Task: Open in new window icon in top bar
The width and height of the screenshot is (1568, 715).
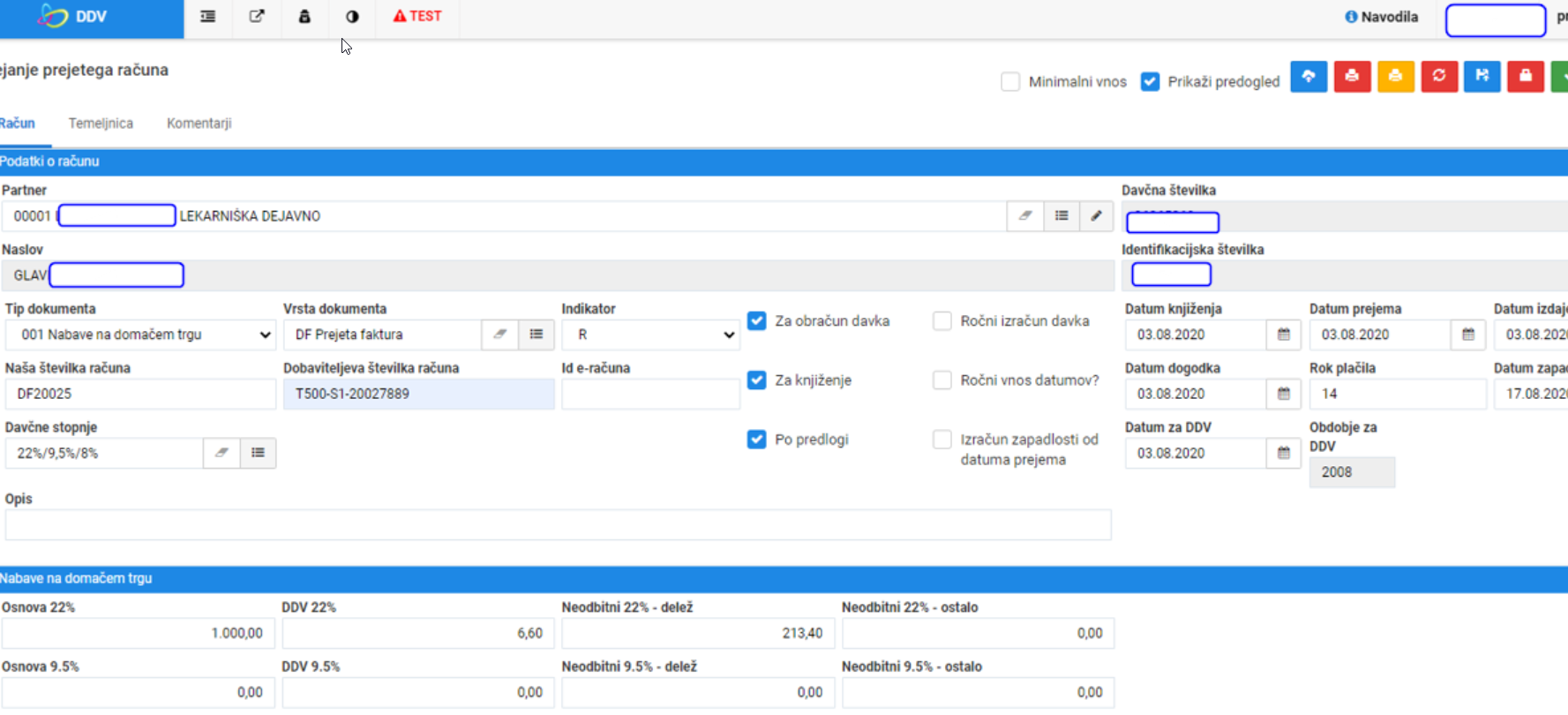Action: coord(257,16)
